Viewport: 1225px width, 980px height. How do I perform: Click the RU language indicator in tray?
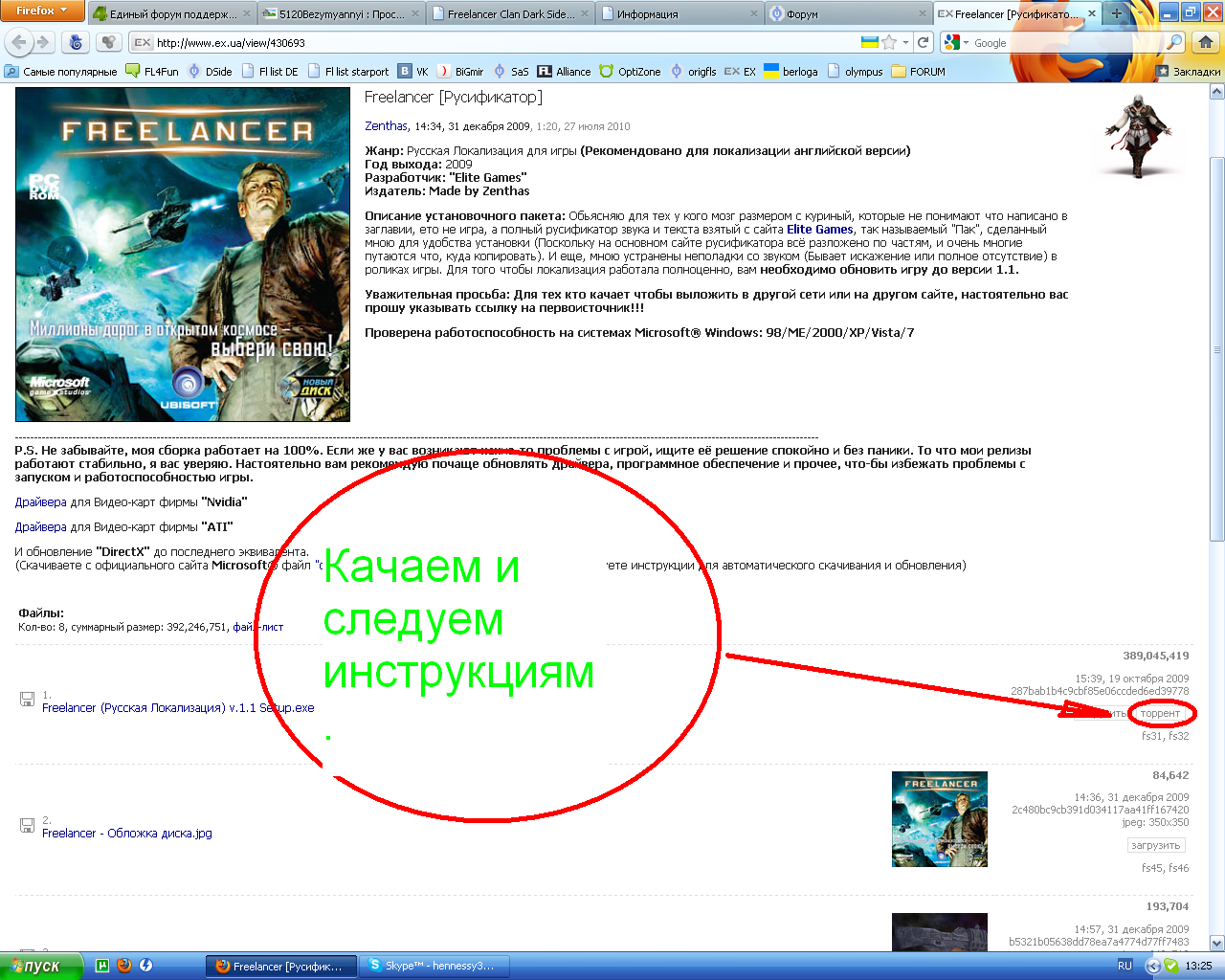click(x=1125, y=966)
